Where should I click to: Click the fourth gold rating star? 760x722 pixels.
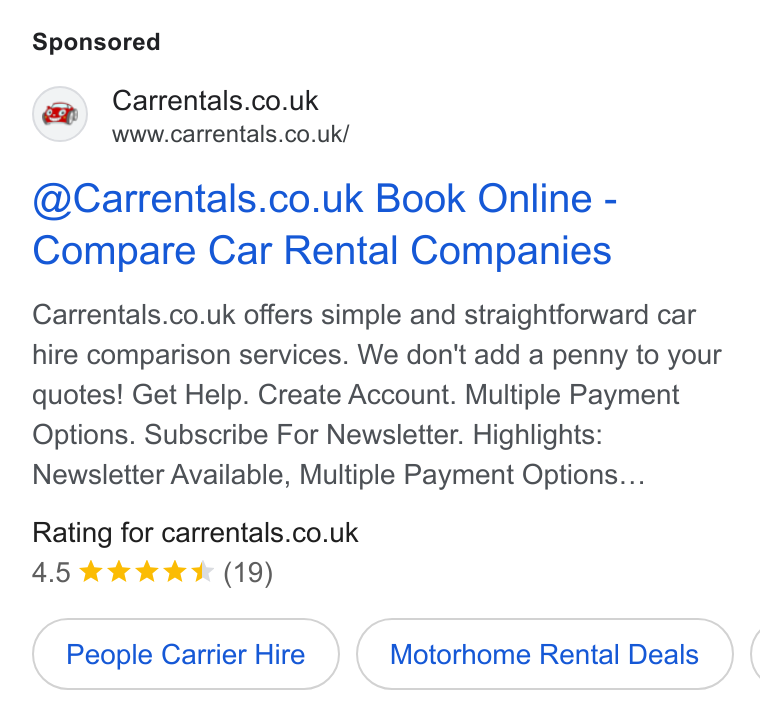tap(175, 571)
